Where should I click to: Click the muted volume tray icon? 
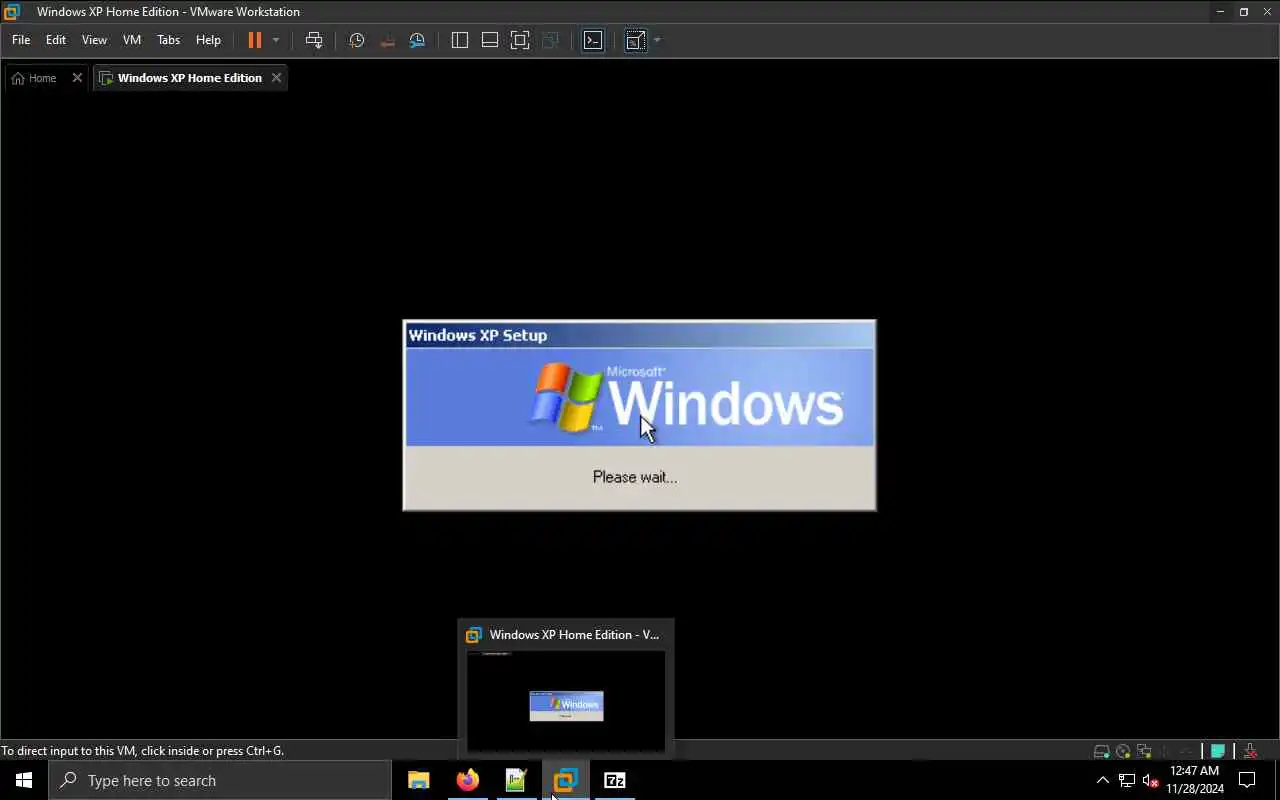[x=1150, y=780]
